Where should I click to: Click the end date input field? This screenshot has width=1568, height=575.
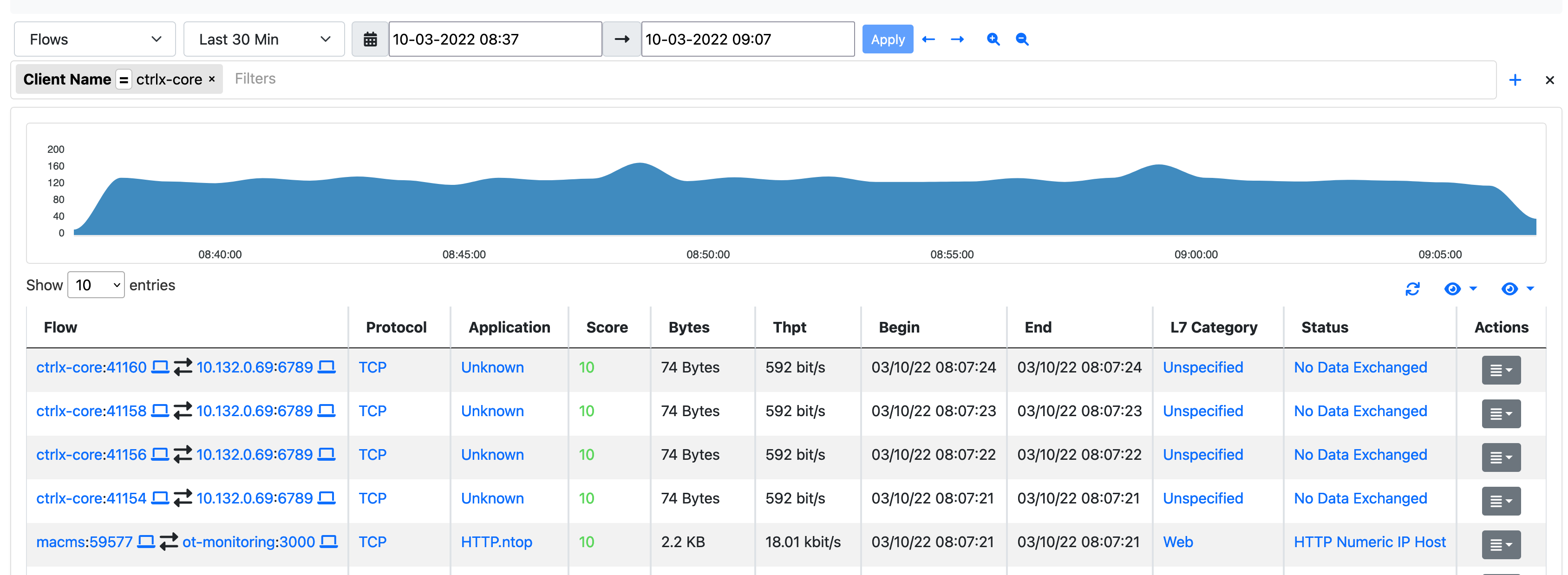pyautogui.click(x=748, y=39)
